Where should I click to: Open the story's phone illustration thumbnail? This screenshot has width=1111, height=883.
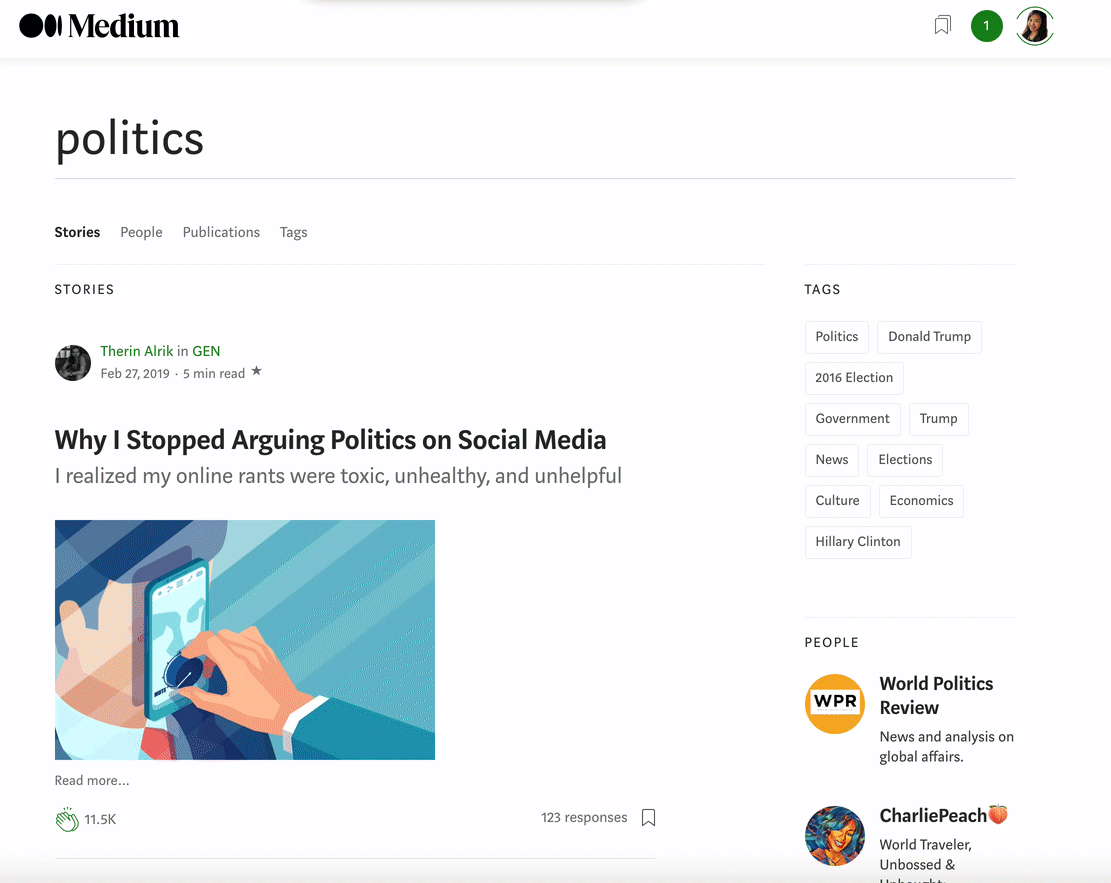(244, 640)
